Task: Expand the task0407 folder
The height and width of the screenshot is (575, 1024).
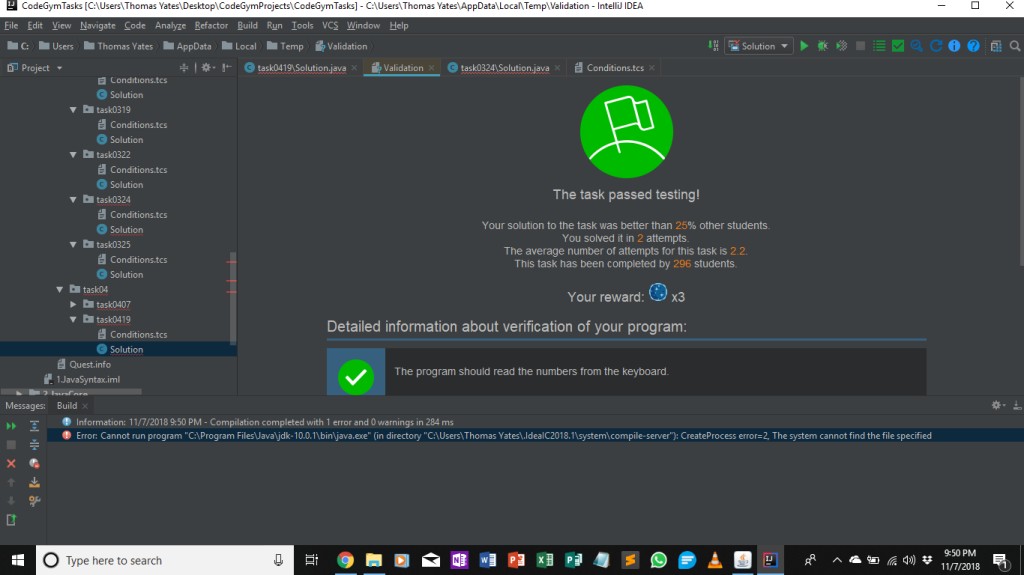Action: pos(74,304)
